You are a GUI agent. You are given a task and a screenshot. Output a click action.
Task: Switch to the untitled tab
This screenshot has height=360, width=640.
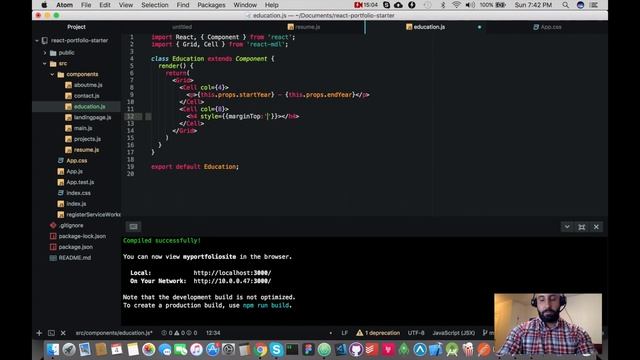pyautogui.click(x=182, y=27)
